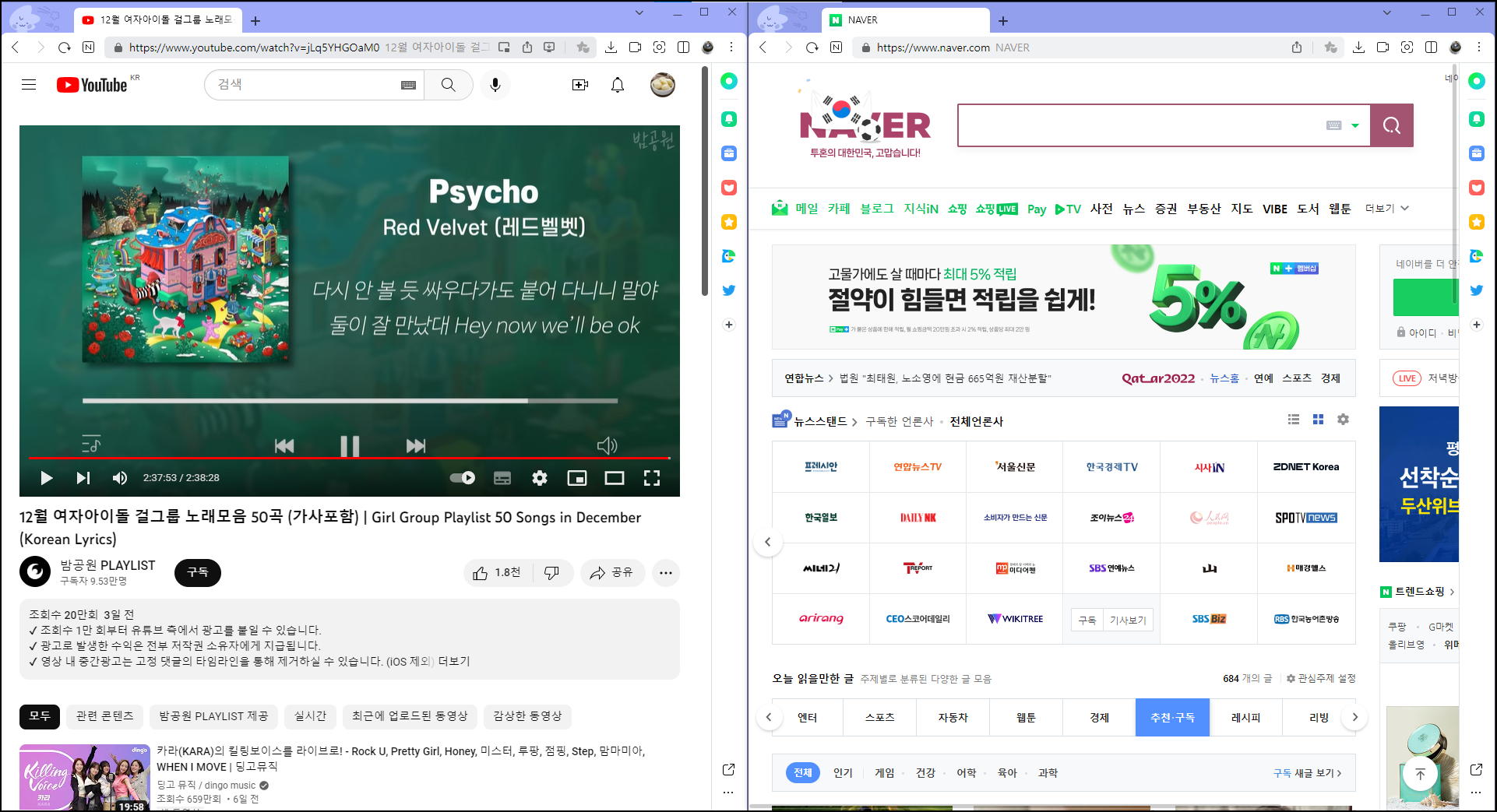This screenshot has height=812, width=1497.
Task: Open YouTube player settings gear
Action: point(540,478)
